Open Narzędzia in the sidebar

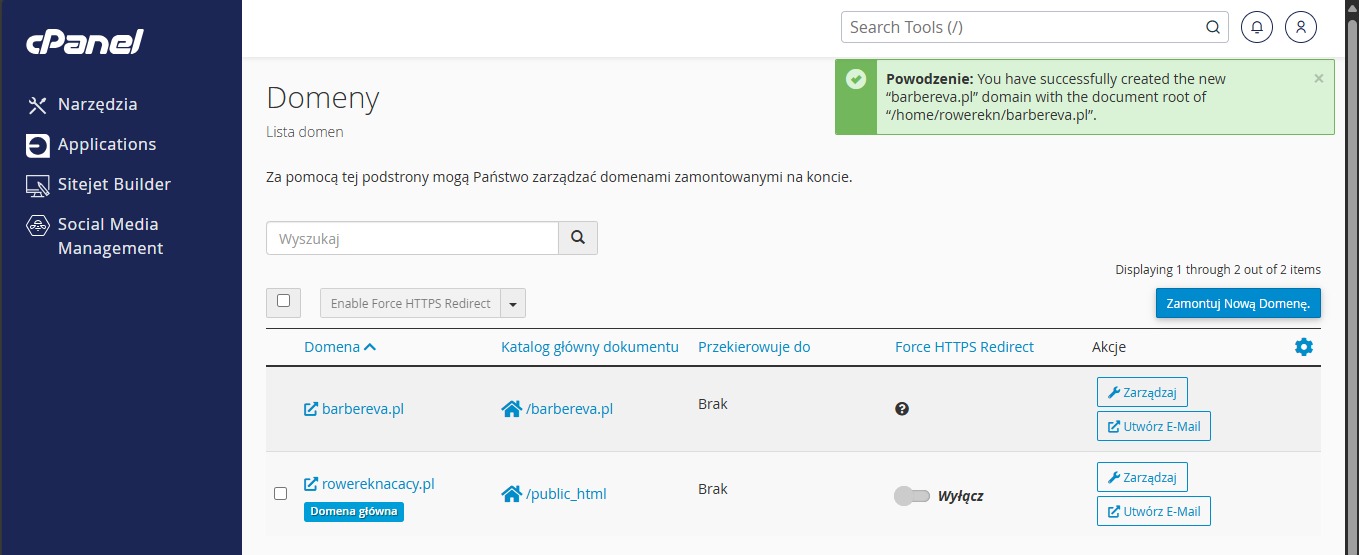tap(97, 104)
